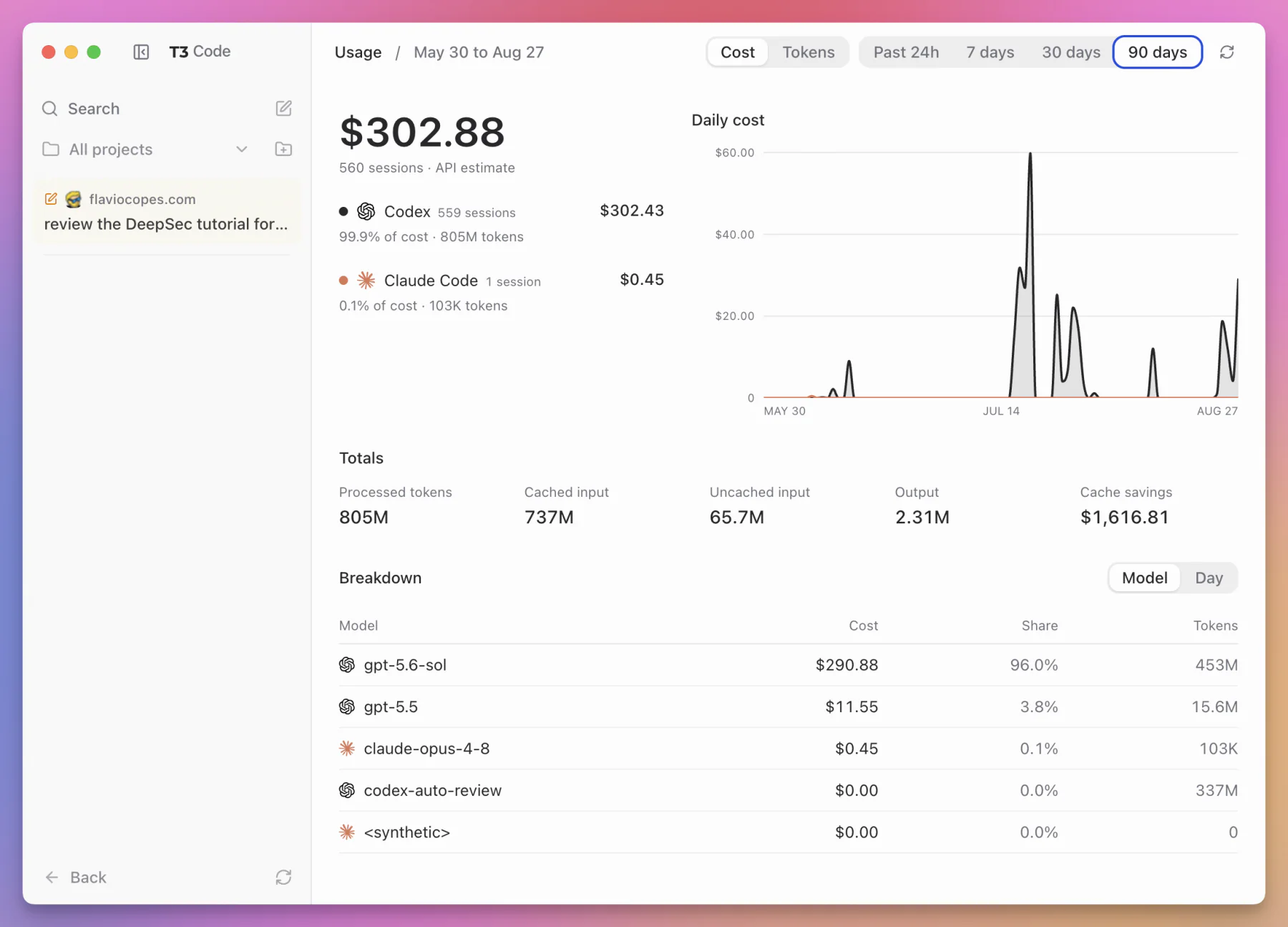Click the Usage breadcrumb

pyautogui.click(x=358, y=52)
